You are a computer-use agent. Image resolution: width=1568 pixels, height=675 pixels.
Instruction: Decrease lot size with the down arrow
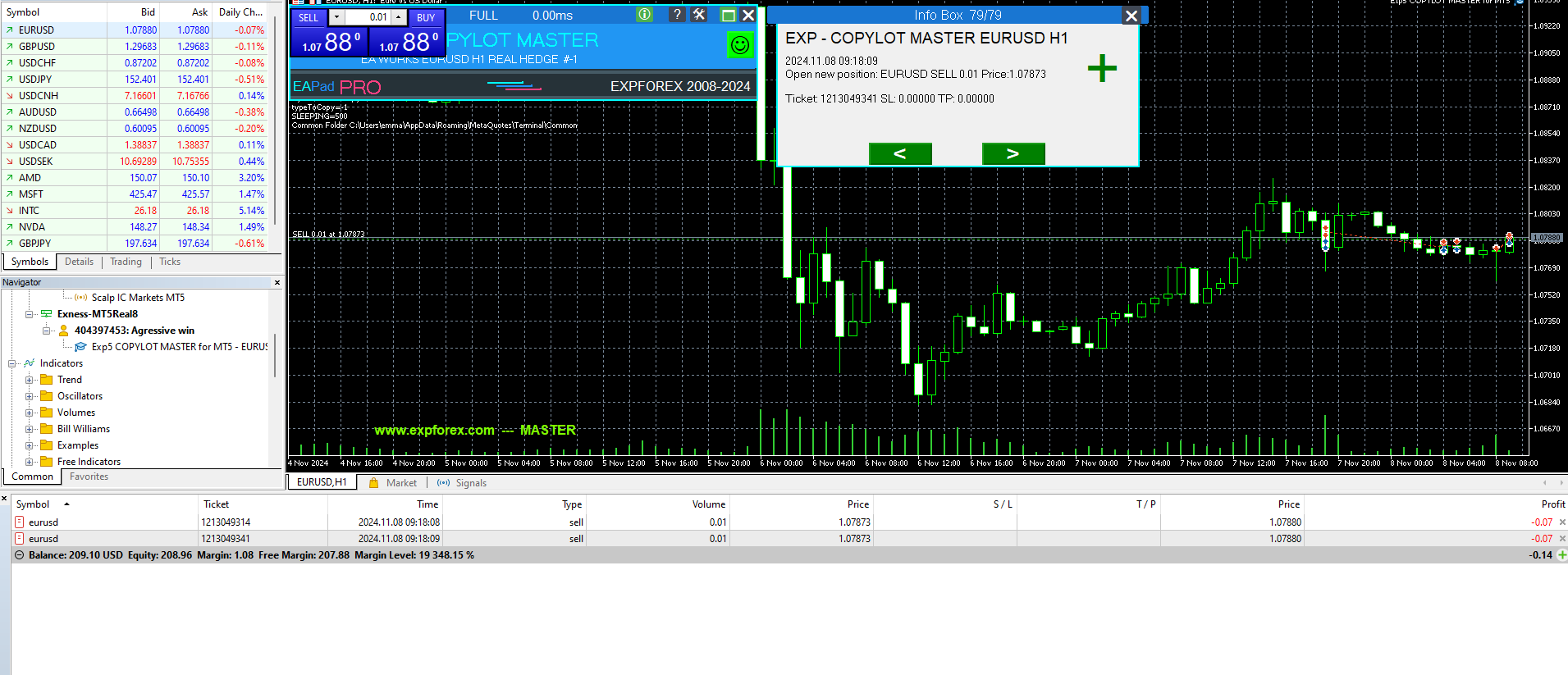[336, 17]
